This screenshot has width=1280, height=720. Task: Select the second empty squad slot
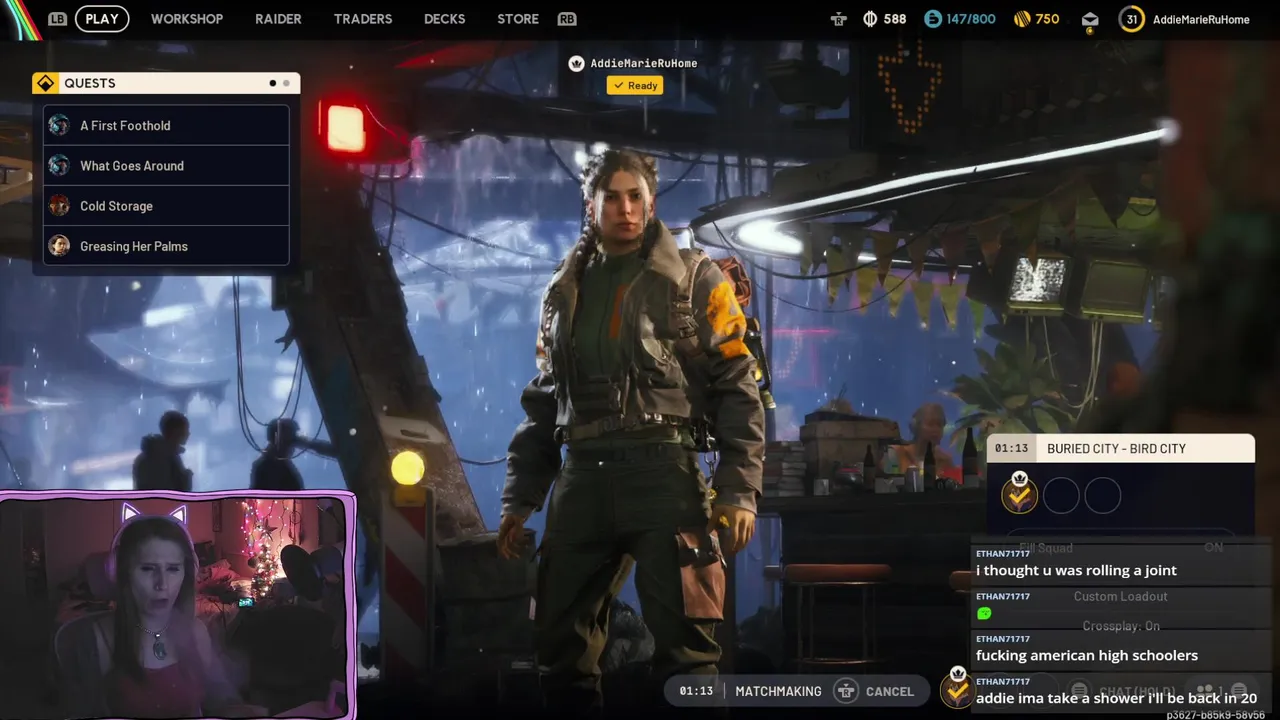tap(1061, 495)
